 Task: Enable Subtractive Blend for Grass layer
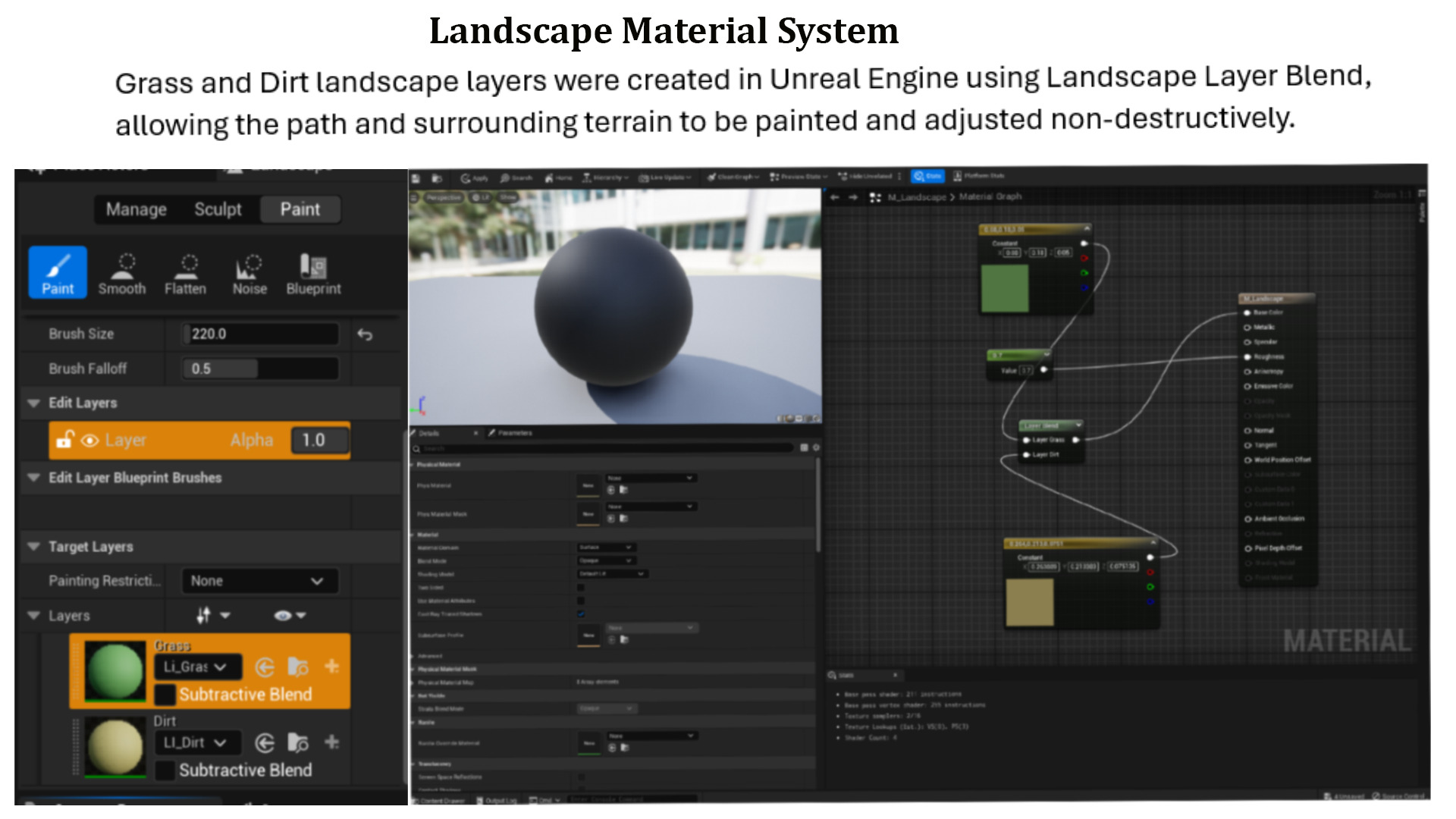(x=165, y=695)
